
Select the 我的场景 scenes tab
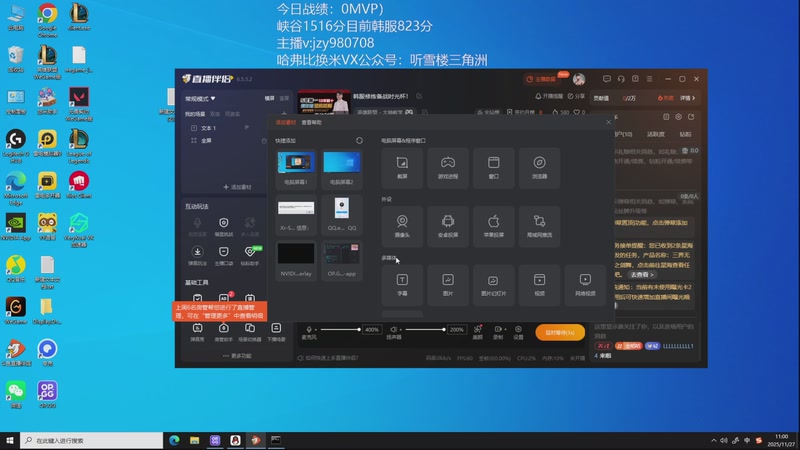[x=195, y=114]
